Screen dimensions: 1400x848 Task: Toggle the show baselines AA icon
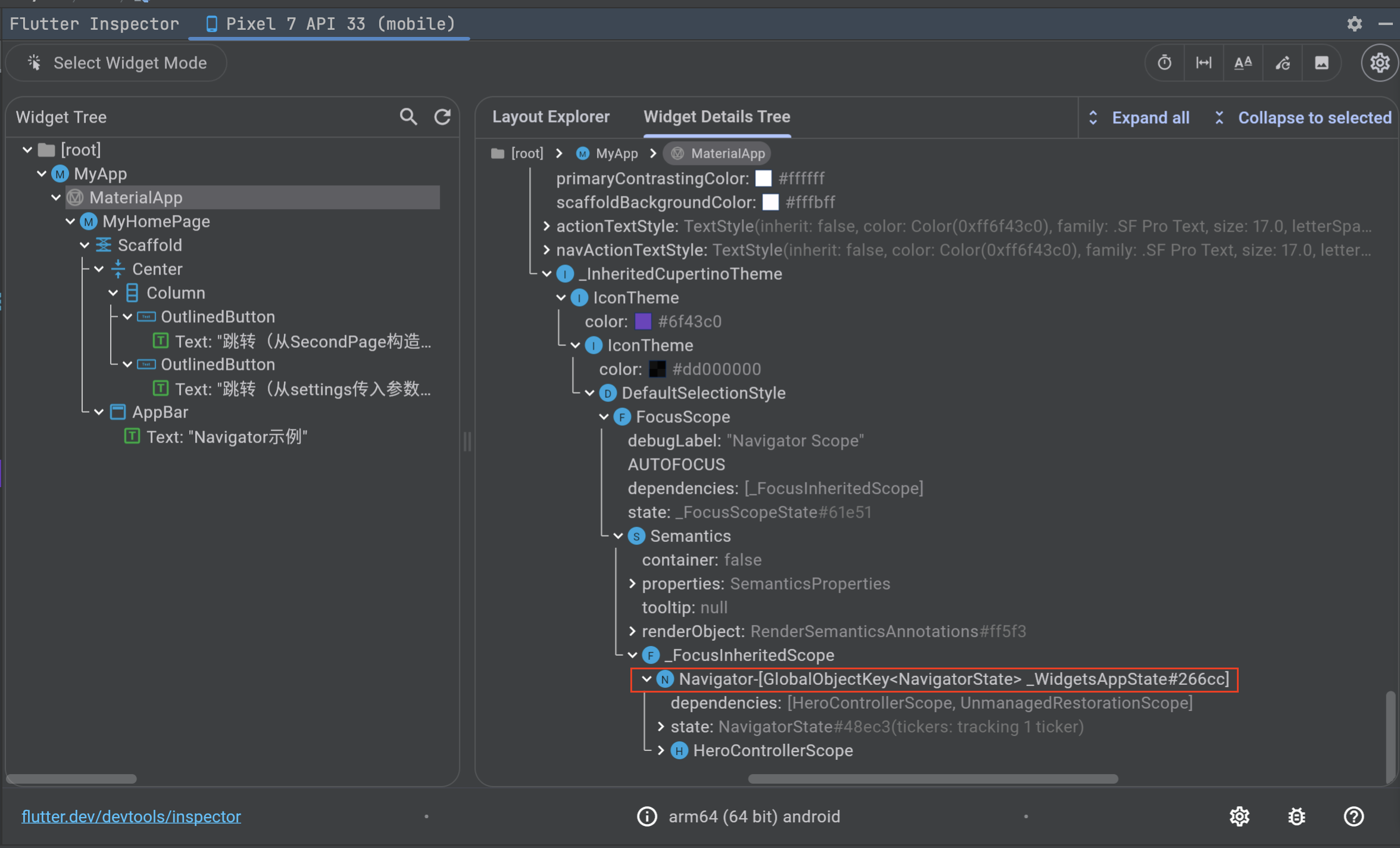tap(1243, 63)
